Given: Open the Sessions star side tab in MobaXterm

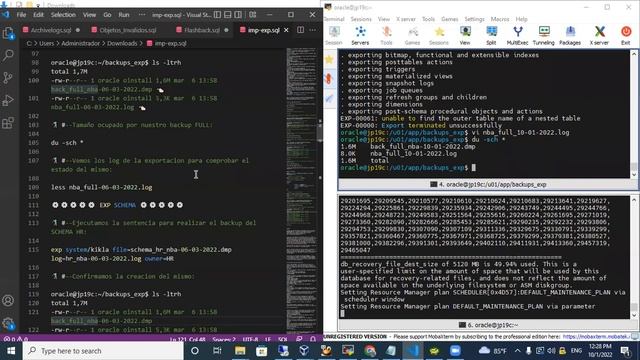Looking at the screenshot, I should point(329,60).
